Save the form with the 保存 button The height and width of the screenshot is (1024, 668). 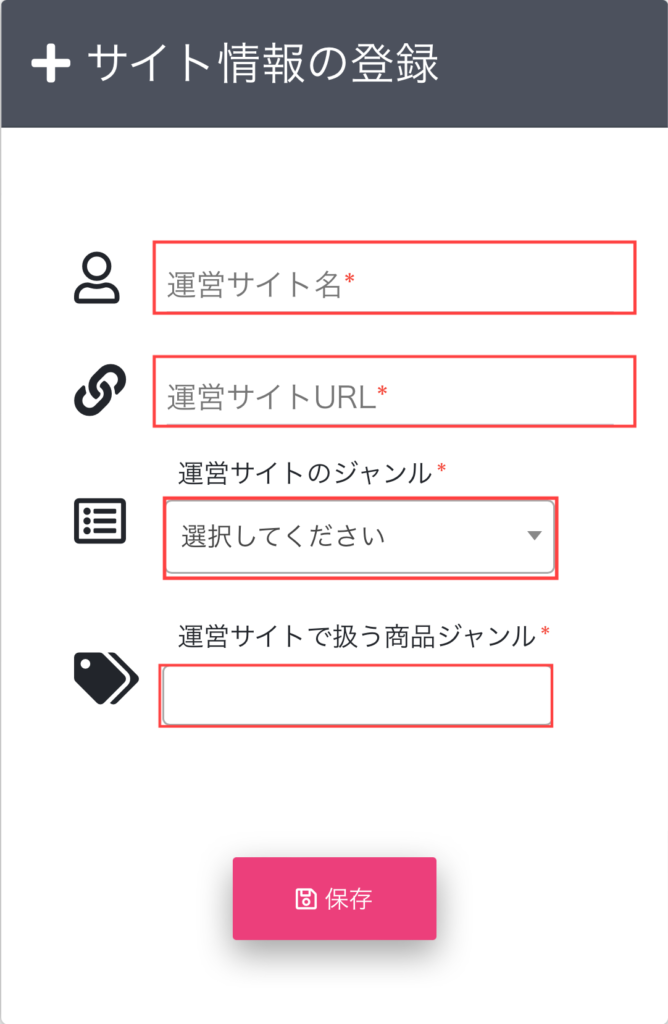[x=334, y=899]
